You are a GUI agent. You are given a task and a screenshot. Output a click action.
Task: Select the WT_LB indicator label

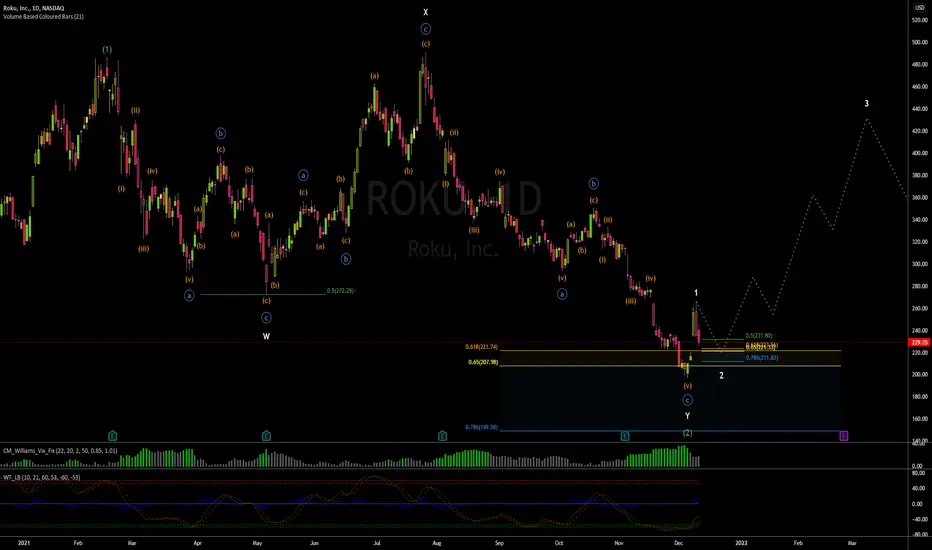(x=42, y=477)
